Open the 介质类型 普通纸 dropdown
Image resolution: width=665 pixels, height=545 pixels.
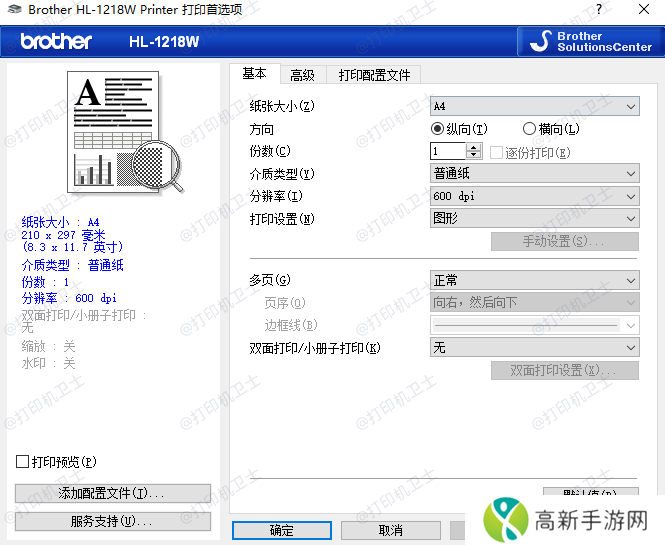[534, 173]
